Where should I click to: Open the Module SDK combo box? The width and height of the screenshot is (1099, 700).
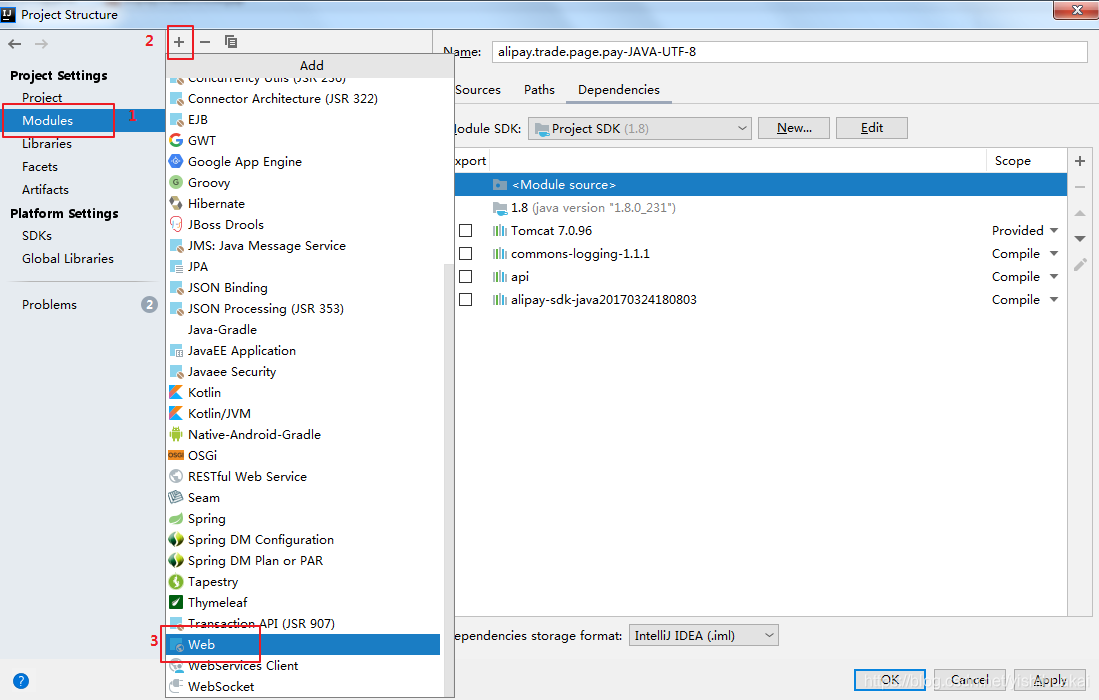pos(639,129)
